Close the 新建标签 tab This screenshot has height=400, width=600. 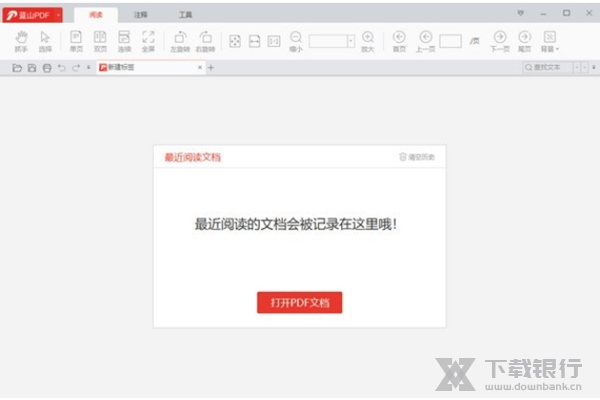point(200,67)
